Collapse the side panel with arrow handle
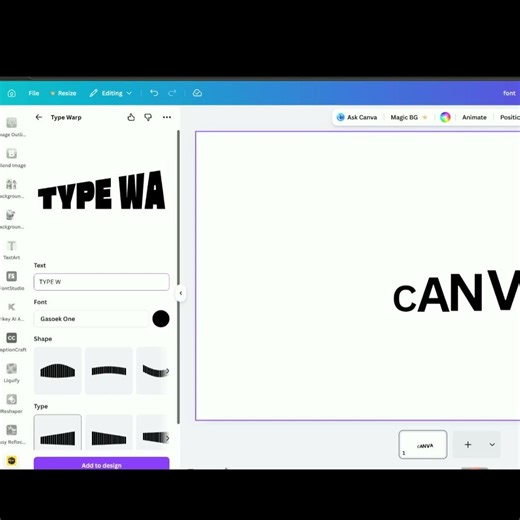This screenshot has height=520, width=520. (x=181, y=293)
